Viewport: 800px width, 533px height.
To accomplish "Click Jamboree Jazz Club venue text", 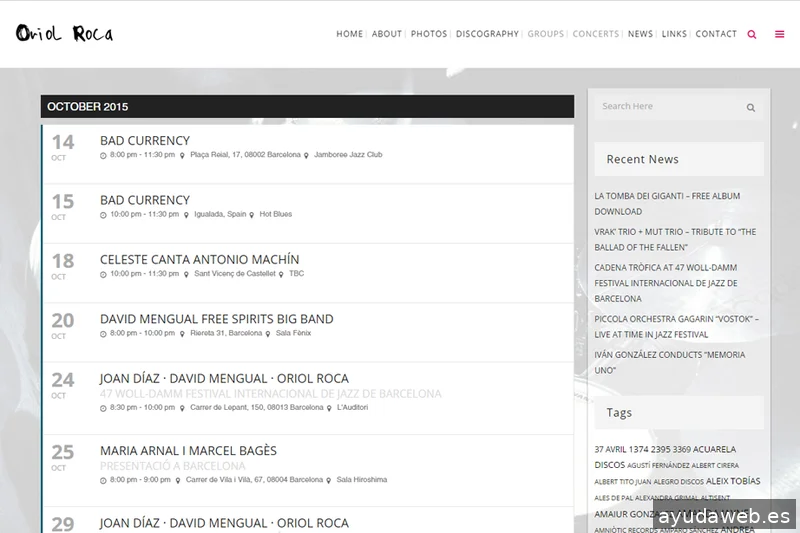I will coord(348,155).
